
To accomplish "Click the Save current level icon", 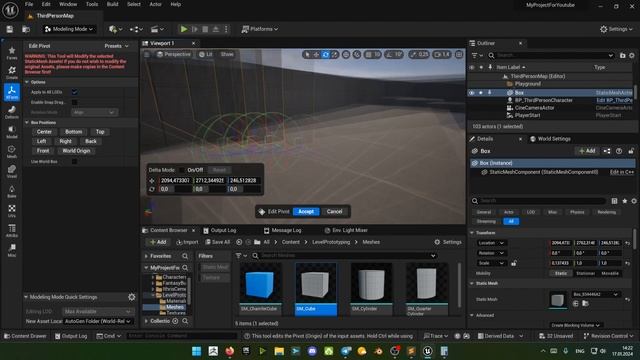I will pyautogui.click(x=9, y=29).
